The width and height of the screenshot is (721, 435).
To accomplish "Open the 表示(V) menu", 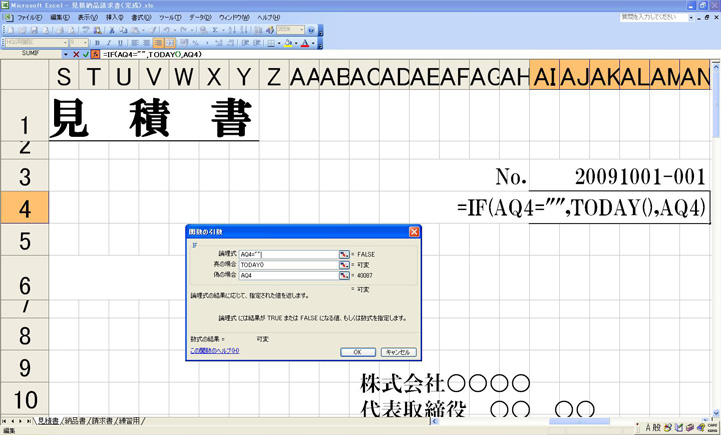I will [x=87, y=17].
